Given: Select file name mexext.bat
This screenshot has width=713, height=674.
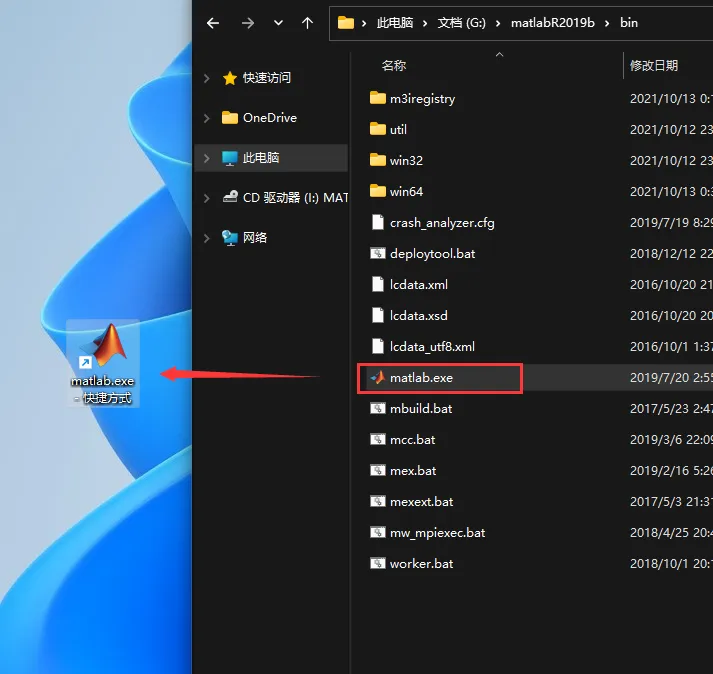Looking at the screenshot, I should point(422,502).
